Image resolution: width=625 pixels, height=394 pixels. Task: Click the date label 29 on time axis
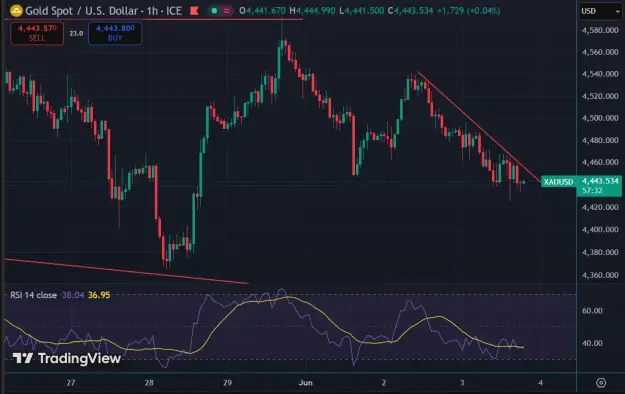tap(227, 383)
